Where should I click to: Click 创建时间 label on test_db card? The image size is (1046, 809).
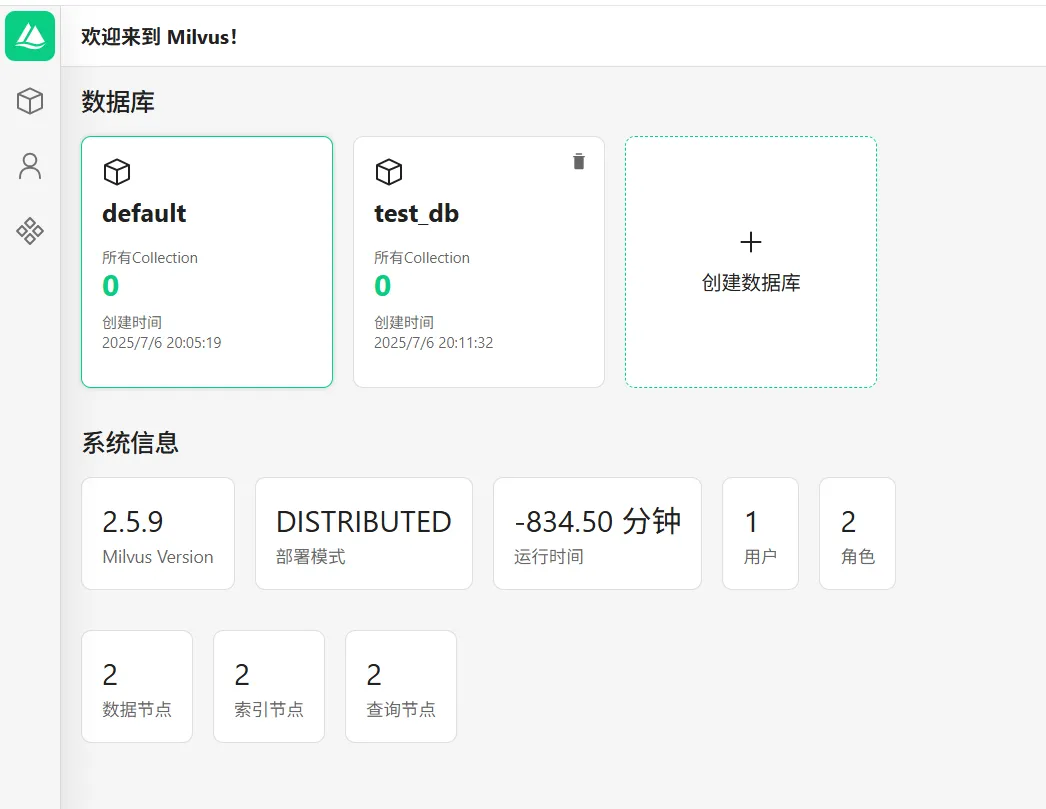click(x=404, y=323)
